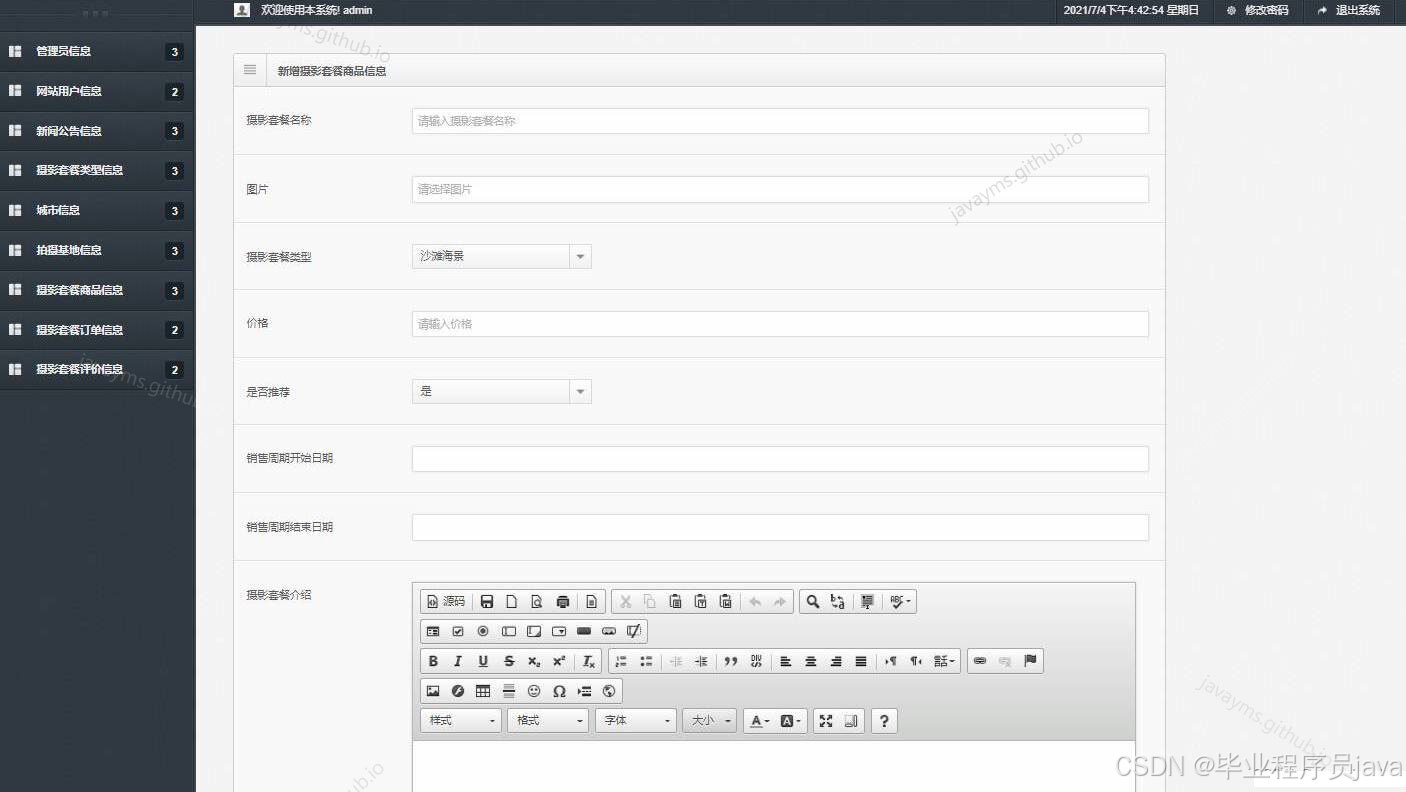Open the Templates icon in editor toolbar
The width and height of the screenshot is (1406, 792).
click(591, 601)
